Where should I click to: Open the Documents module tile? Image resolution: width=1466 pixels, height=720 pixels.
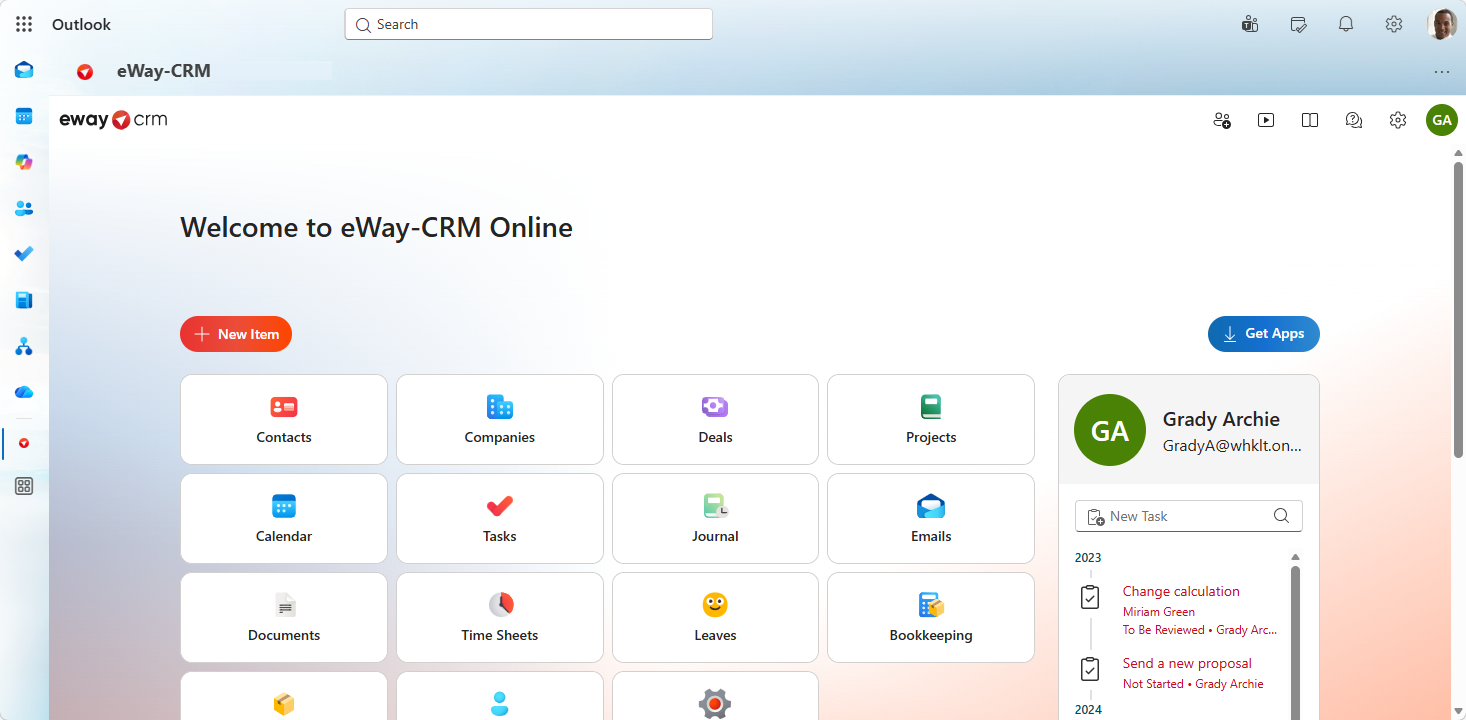pyautogui.click(x=284, y=618)
